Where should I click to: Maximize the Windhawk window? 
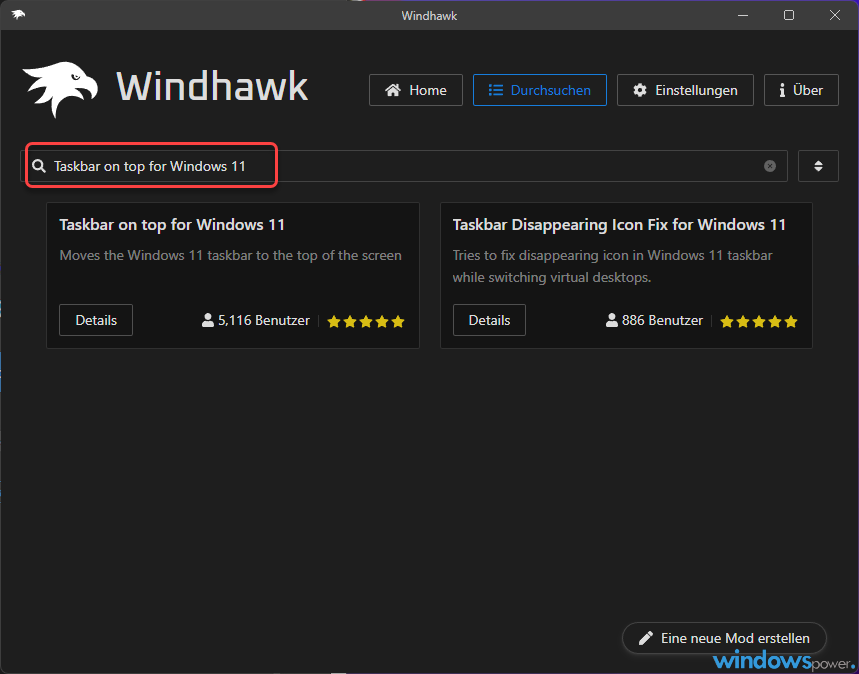tap(789, 15)
